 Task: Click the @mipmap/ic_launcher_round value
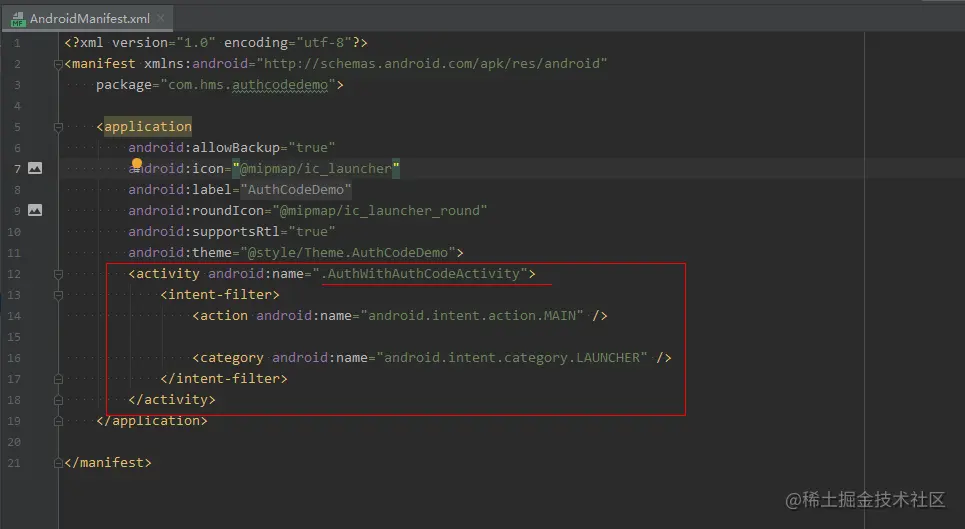point(380,210)
